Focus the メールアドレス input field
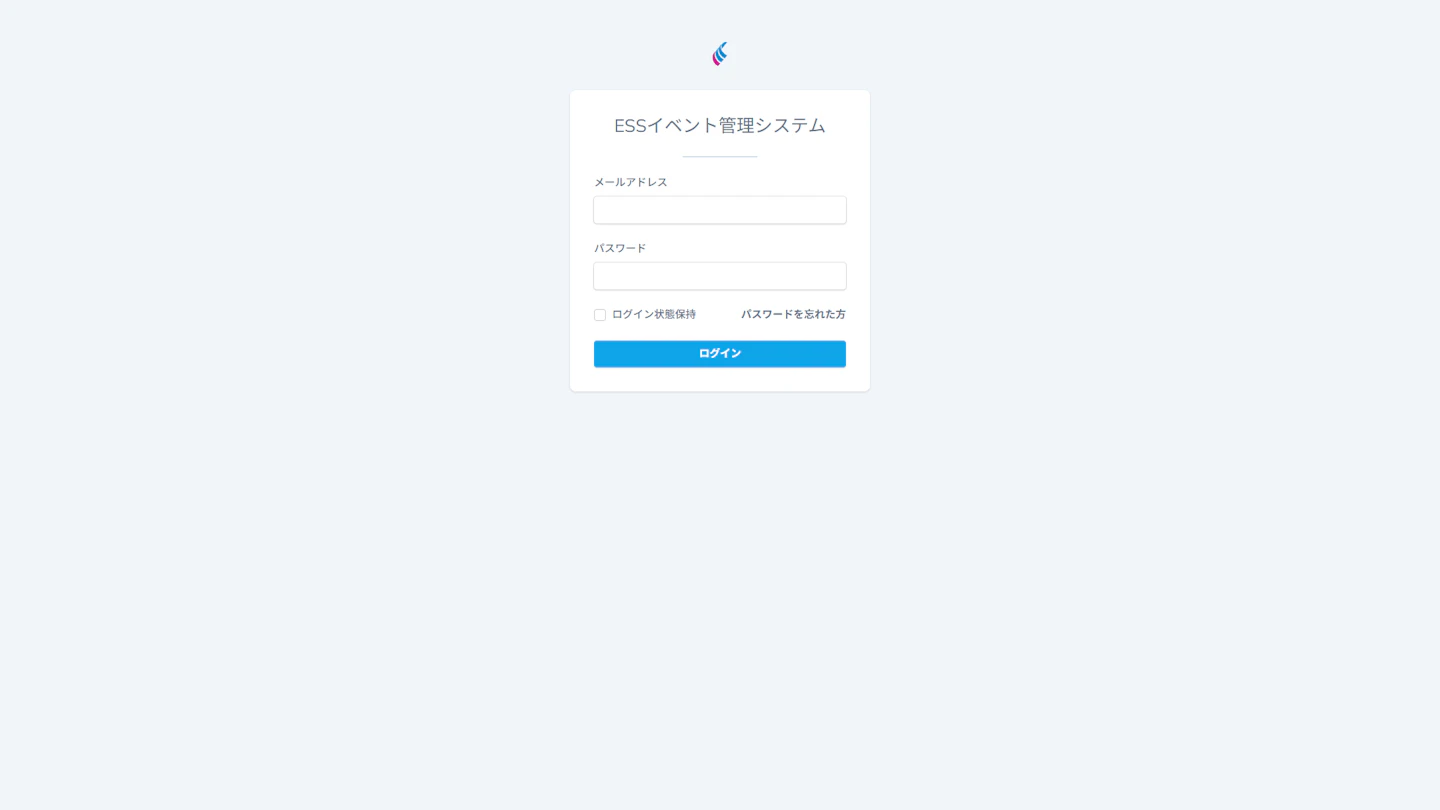This screenshot has width=1440, height=810. click(720, 210)
